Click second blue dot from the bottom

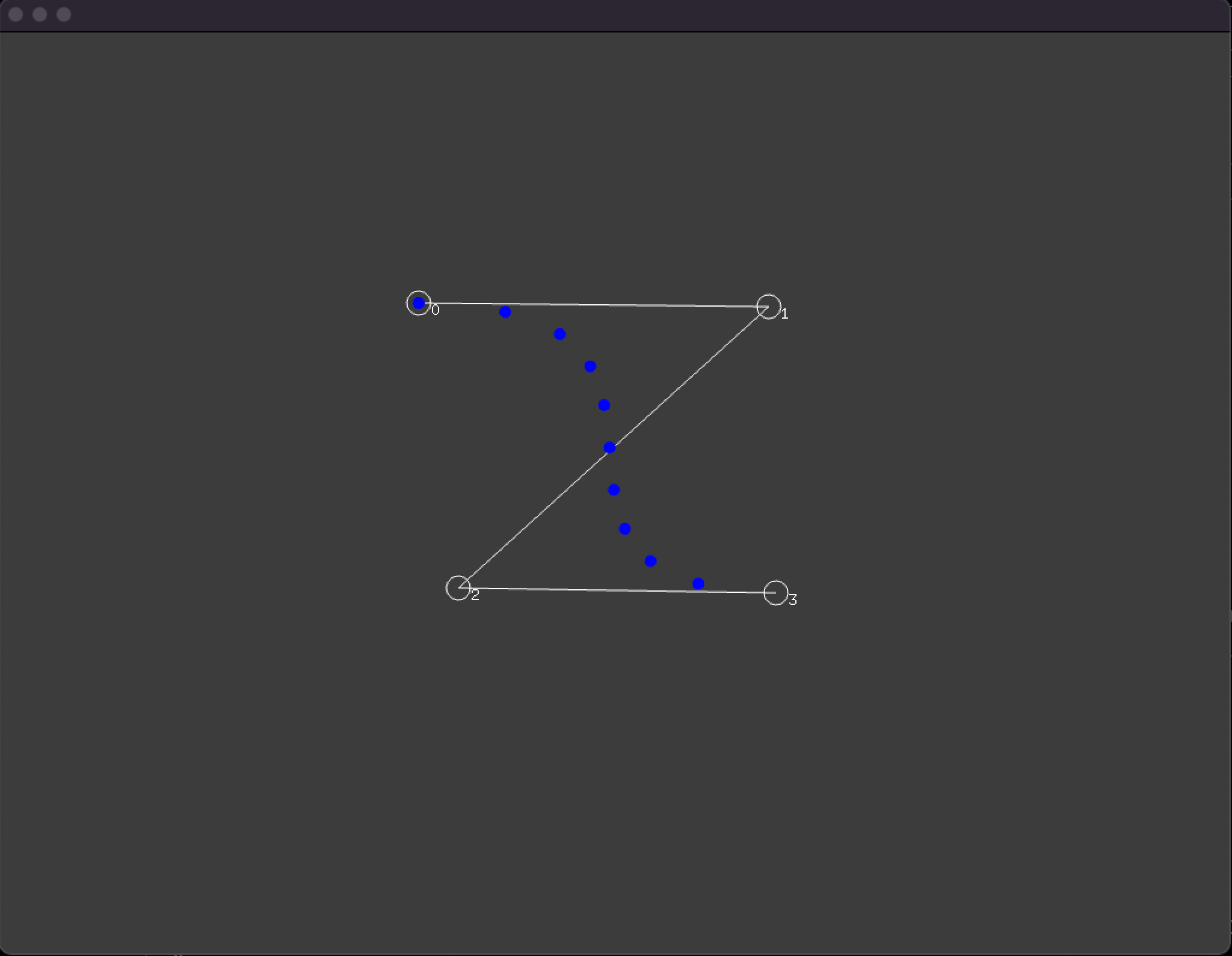(x=650, y=561)
